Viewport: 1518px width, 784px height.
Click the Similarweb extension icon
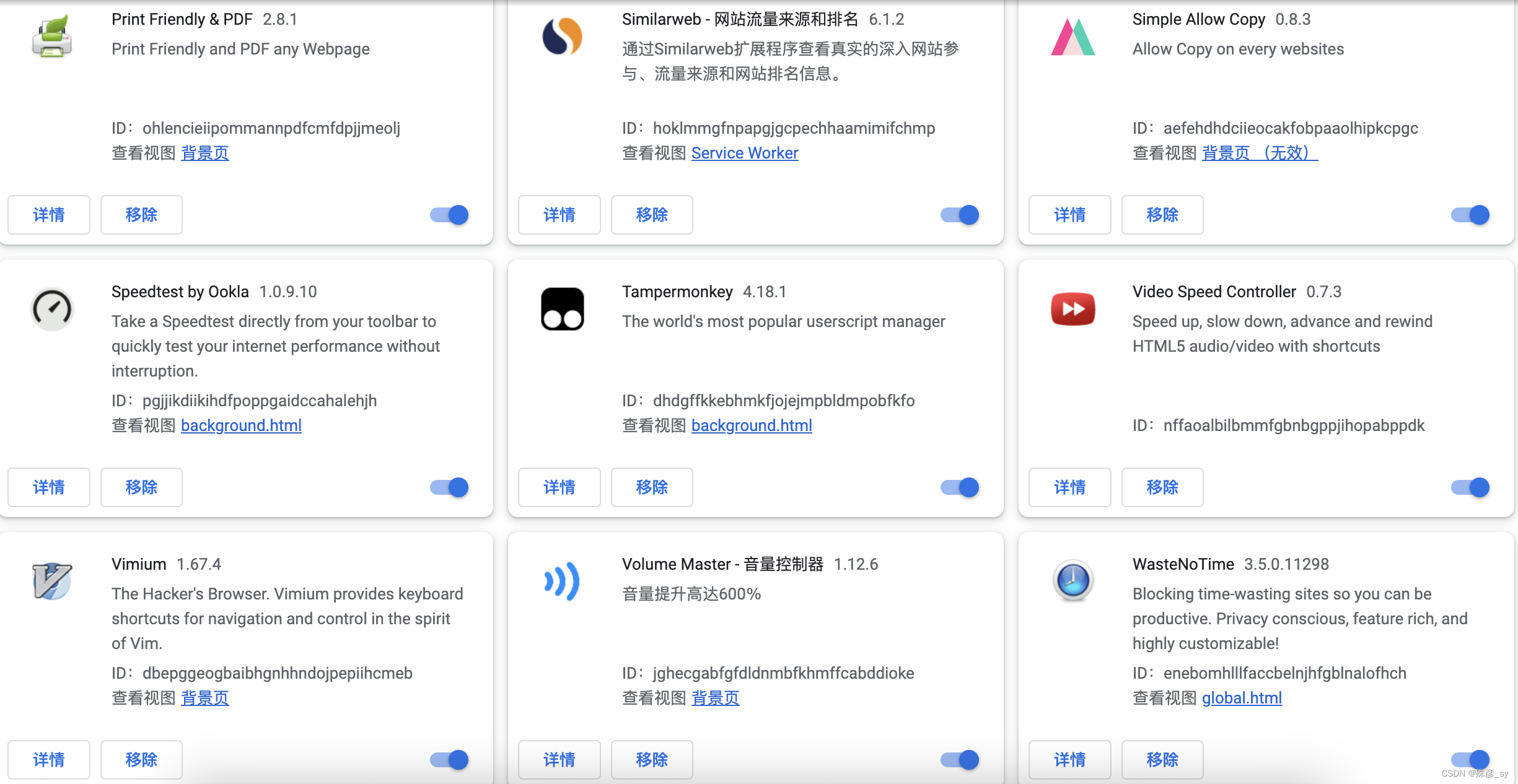pyautogui.click(x=562, y=37)
